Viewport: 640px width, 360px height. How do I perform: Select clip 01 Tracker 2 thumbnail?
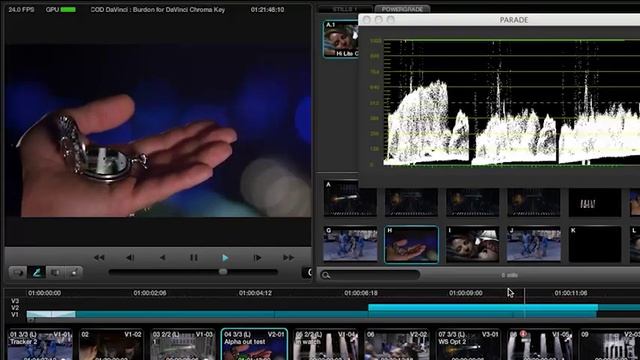click(x=40, y=344)
